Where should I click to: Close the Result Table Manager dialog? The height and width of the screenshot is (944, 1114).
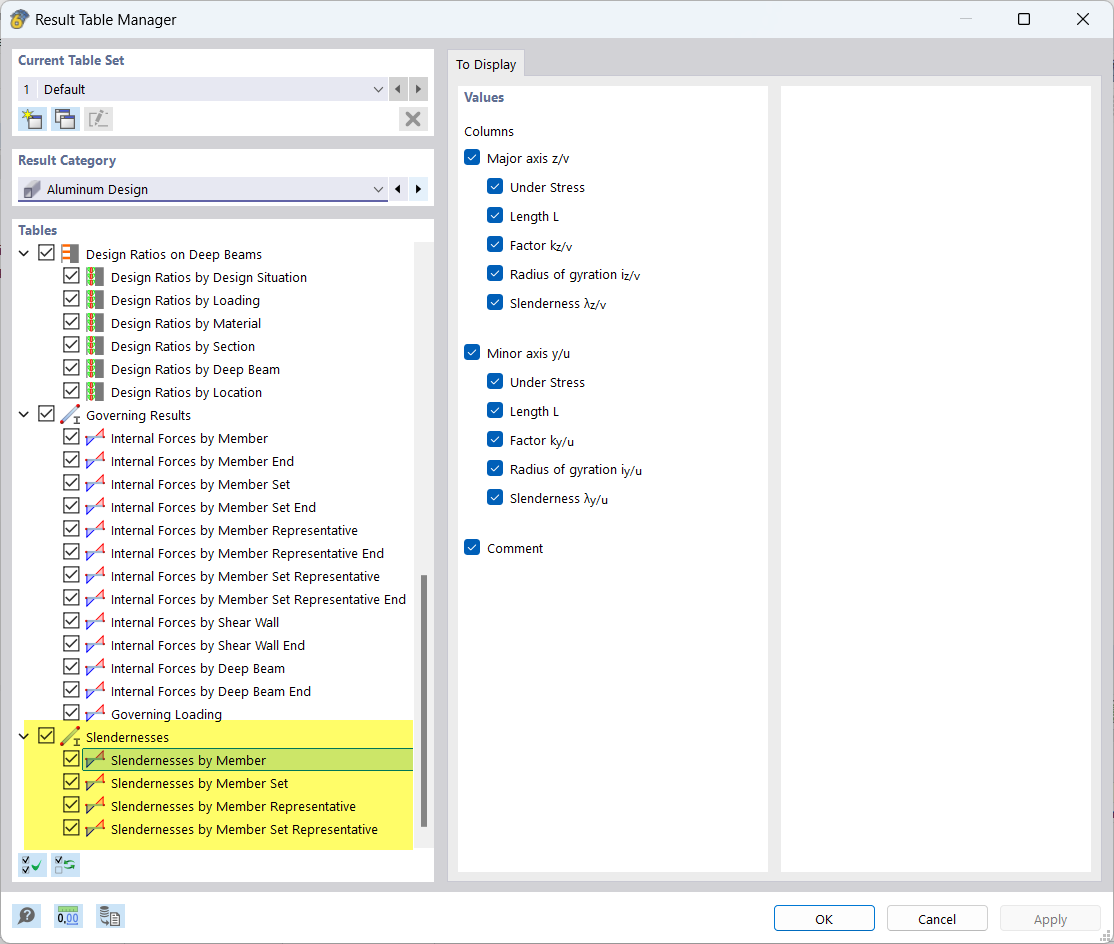pos(1083,19)
